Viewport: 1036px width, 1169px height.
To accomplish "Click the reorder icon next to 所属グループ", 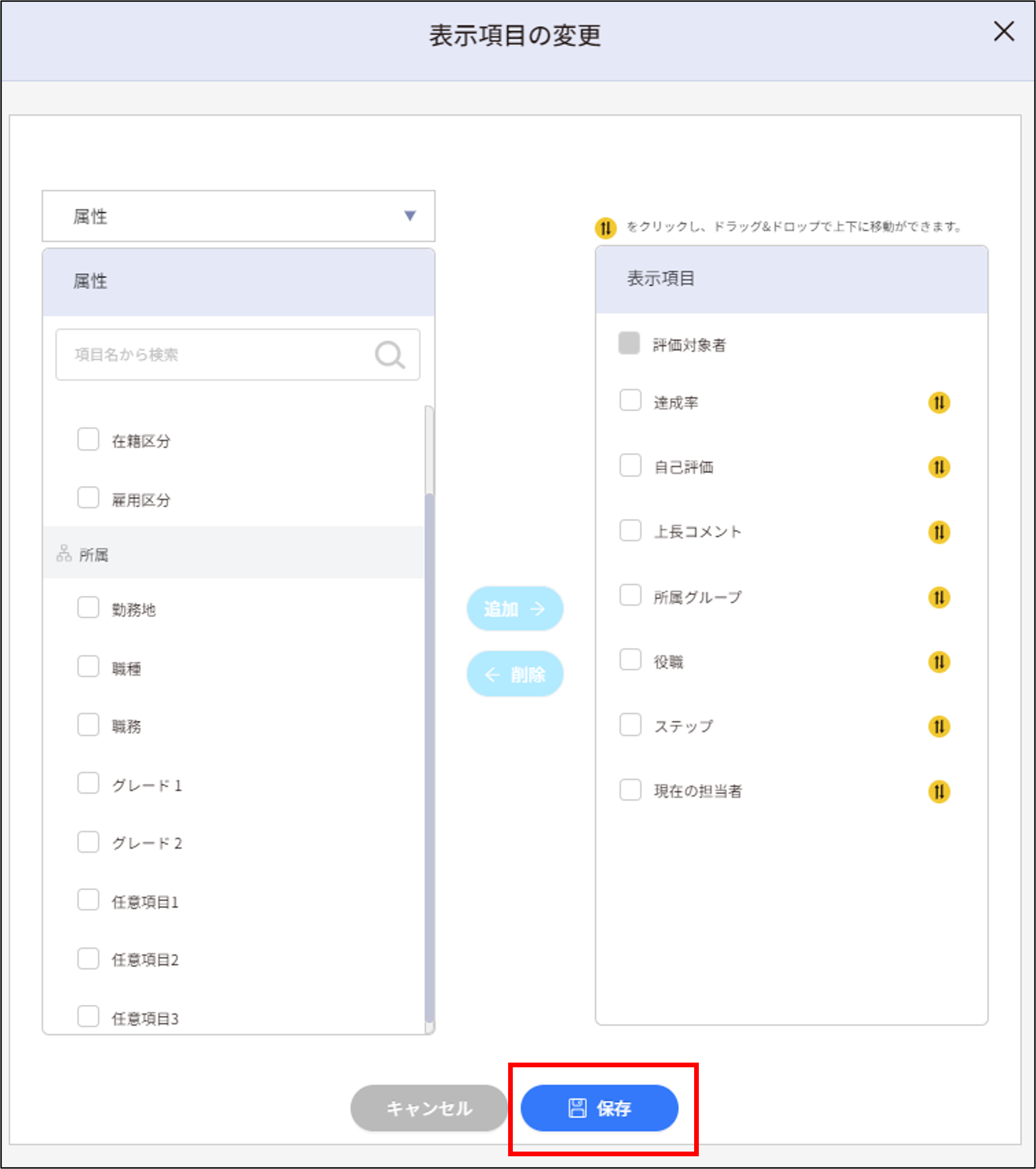I will click(x=938, y=597).
